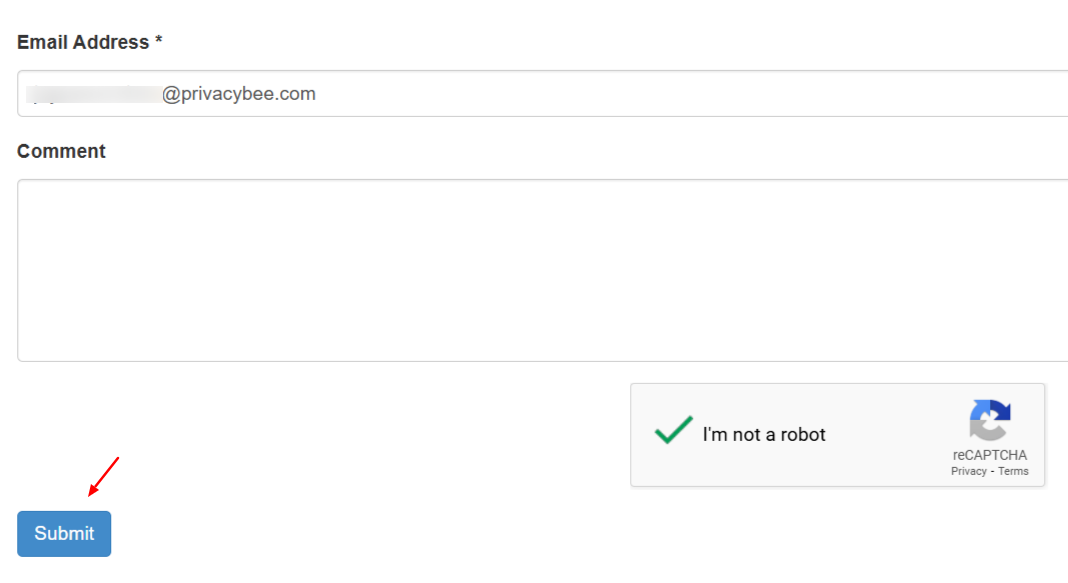Viewport: 1068px width, 583px height.
Task: Click inside the Comment text area
Action: pos(543,270)
